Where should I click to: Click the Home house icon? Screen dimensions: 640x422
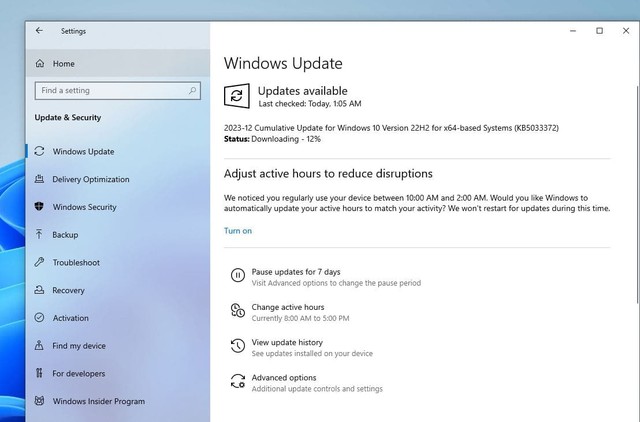click(x=40, y=63)
